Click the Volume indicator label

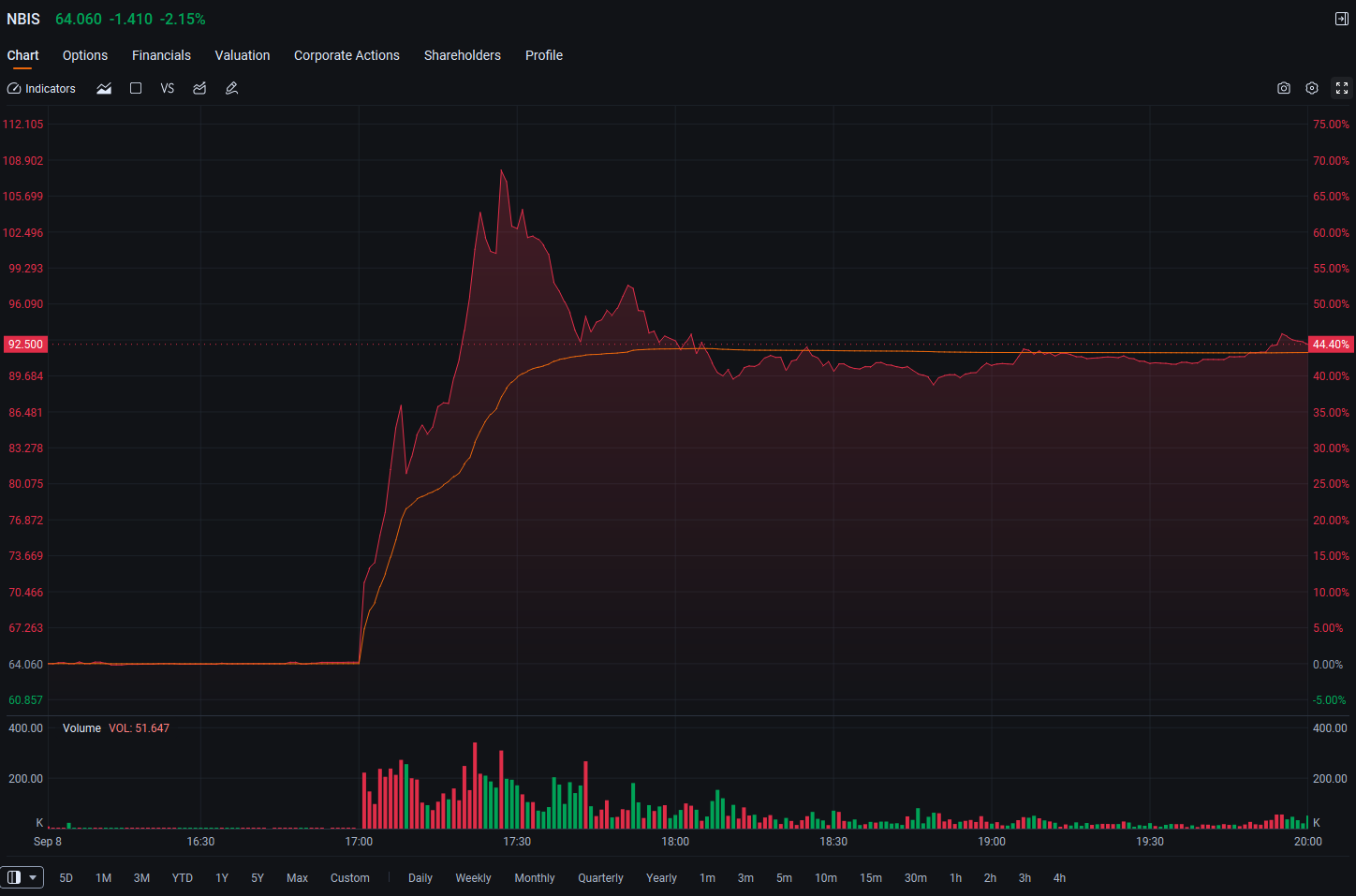coord(81,728)
